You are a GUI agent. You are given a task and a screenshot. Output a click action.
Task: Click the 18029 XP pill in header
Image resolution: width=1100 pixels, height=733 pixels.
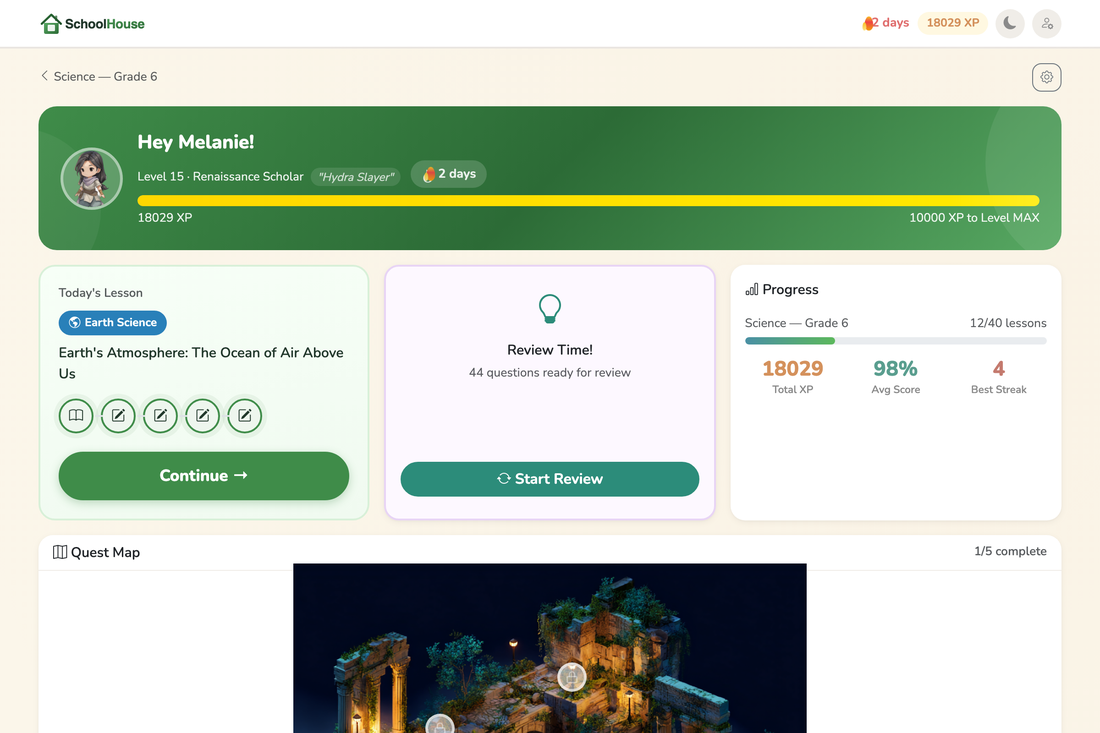click(952, 23)
